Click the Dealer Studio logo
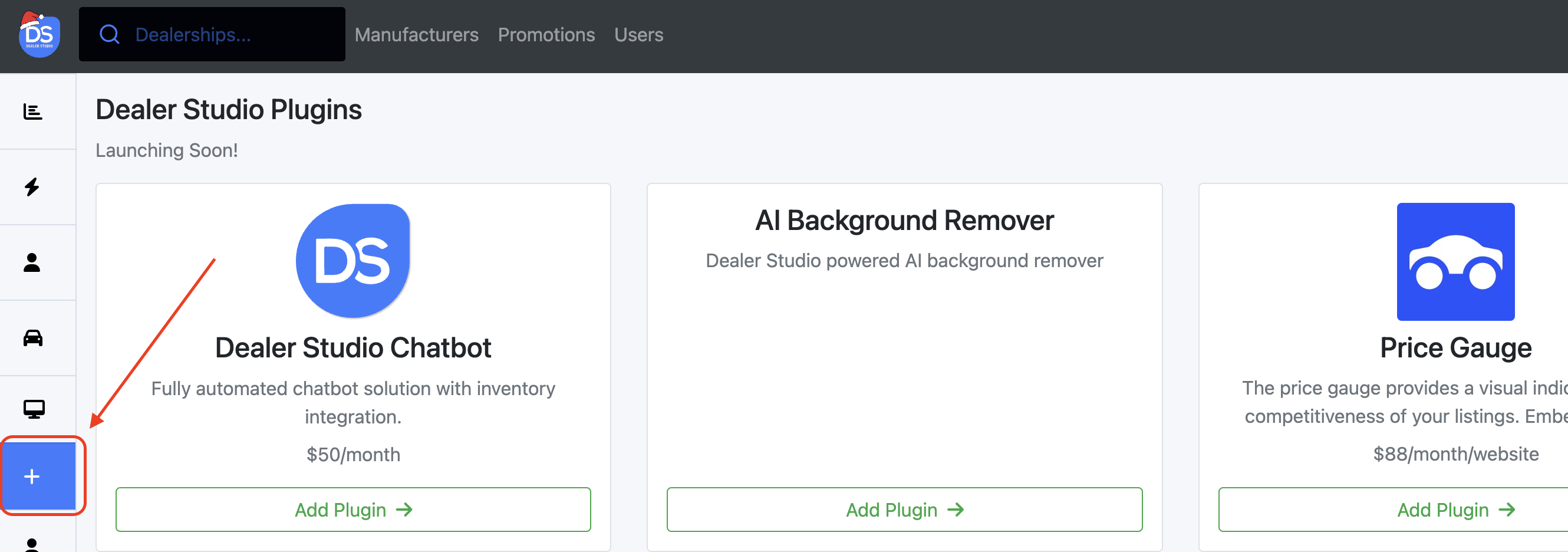The height and width of the screenshot is (552, 1568). click(x=39, y=34)
